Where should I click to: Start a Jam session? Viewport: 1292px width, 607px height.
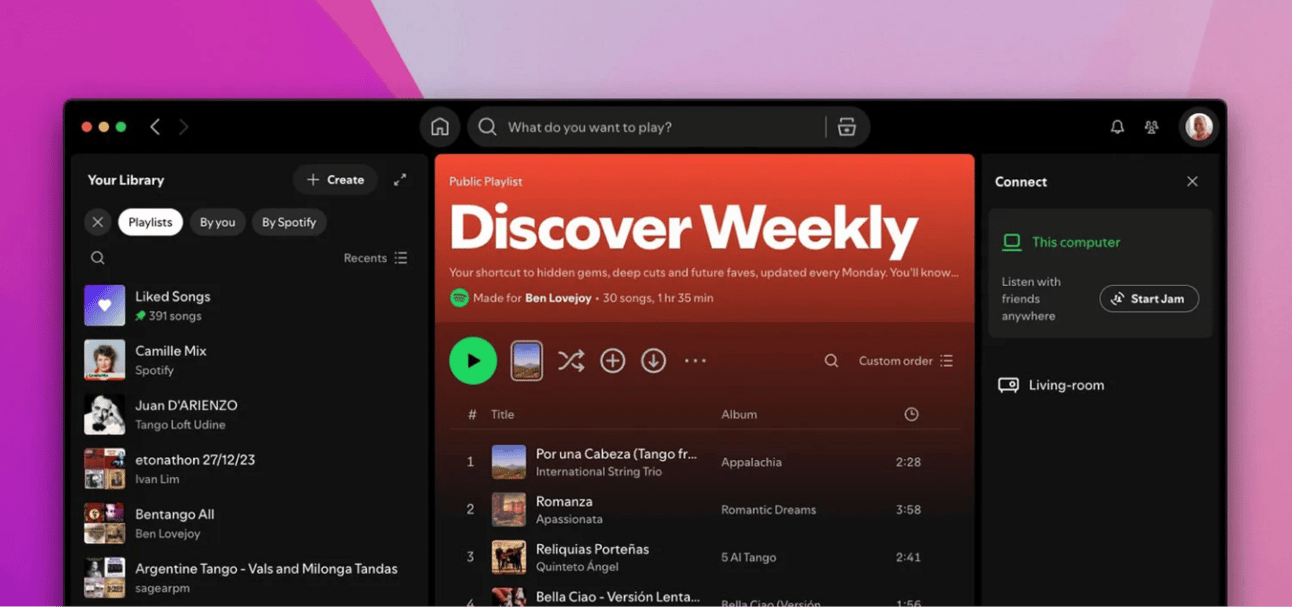pyautogui.click(x=1149, y=299)
